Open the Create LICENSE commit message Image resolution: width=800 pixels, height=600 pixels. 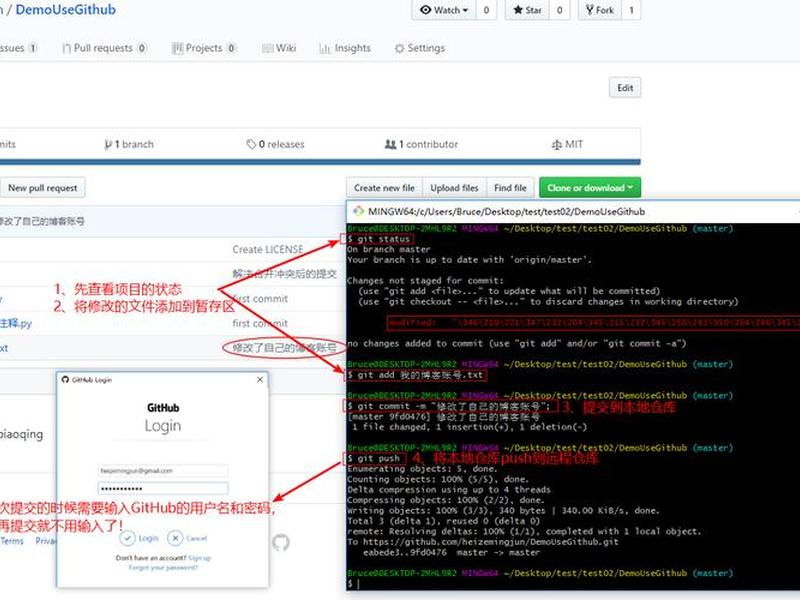pyautogui.click(x=268, y=249)
